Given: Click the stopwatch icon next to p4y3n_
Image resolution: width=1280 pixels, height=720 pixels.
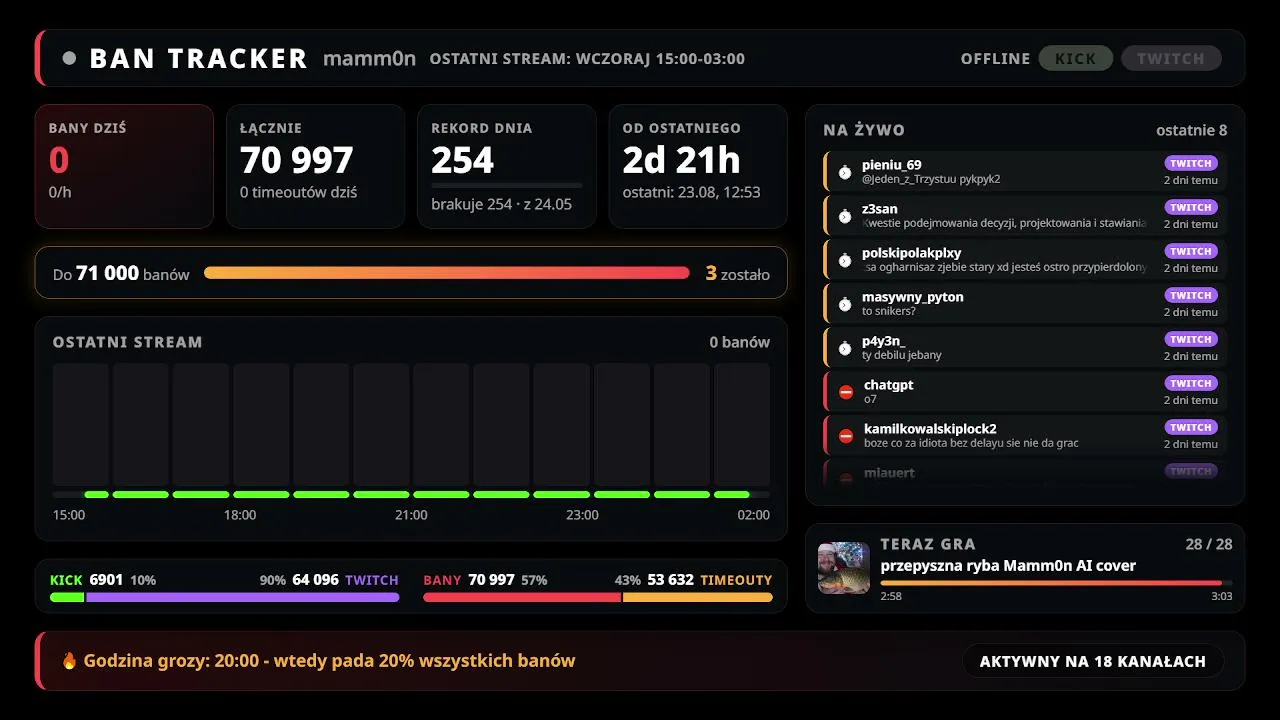Looking at the screenshot, I should coord(845,348).
